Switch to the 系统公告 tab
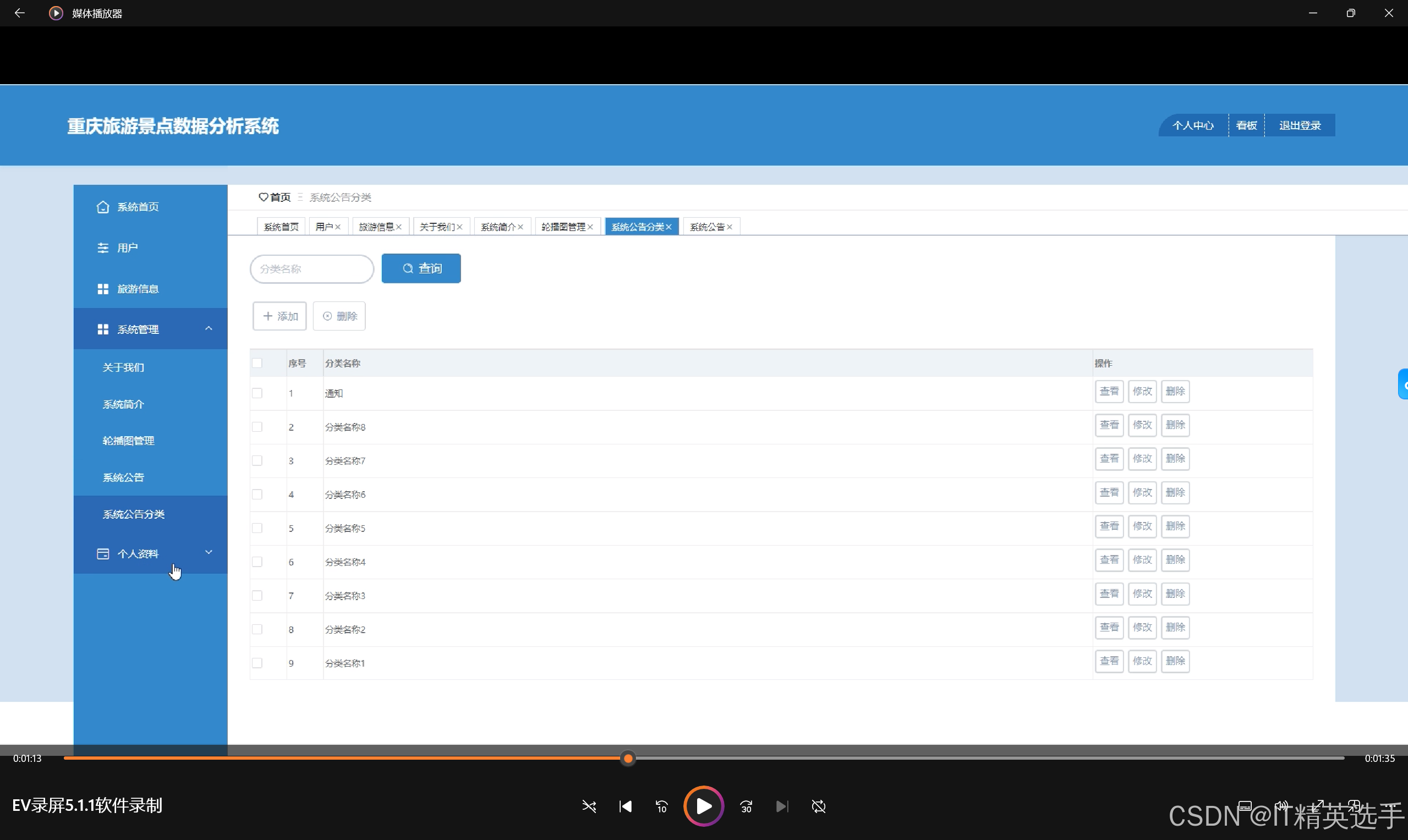This screenshot has height=840, width=1408. point(706,227)
